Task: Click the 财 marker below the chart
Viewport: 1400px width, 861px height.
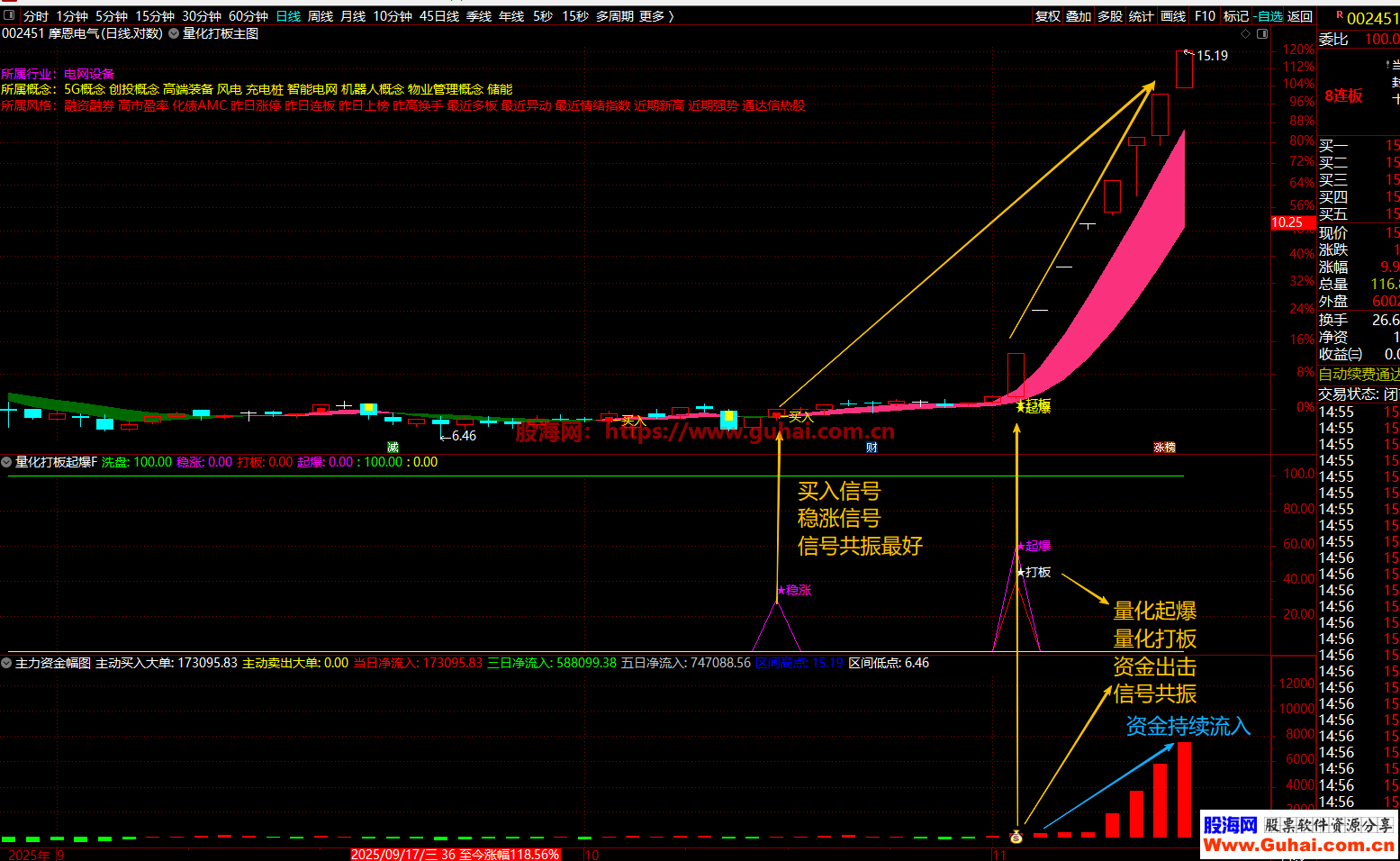Action: pyautogui.click(x=872, y=447)
